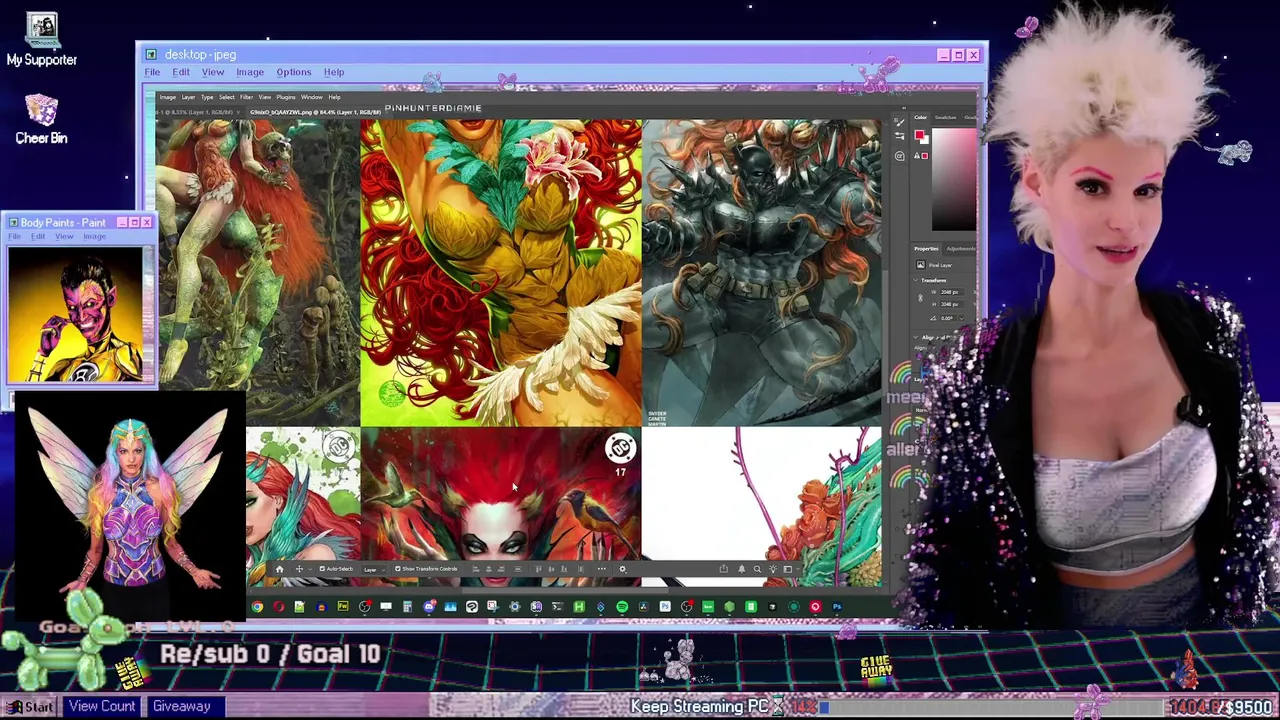This screenshot has width=1280, height=720.
Task: Open the gear settings icon in options bar
Action: tap(622, 569)
